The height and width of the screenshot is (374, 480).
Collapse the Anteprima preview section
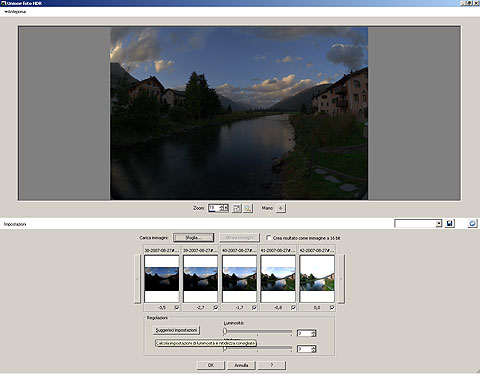pyautogui.click(x=6, y=12)
